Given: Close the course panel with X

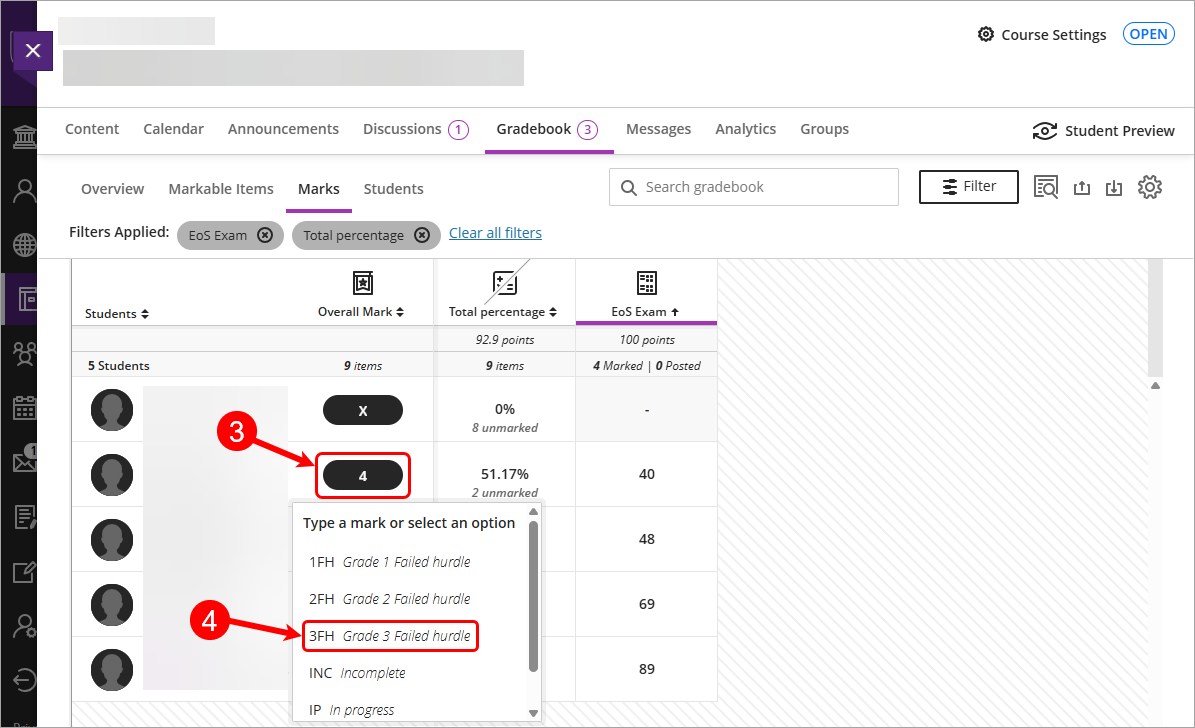Looking at the screenshot, I should pyautogui.click(x=33, y=50).
